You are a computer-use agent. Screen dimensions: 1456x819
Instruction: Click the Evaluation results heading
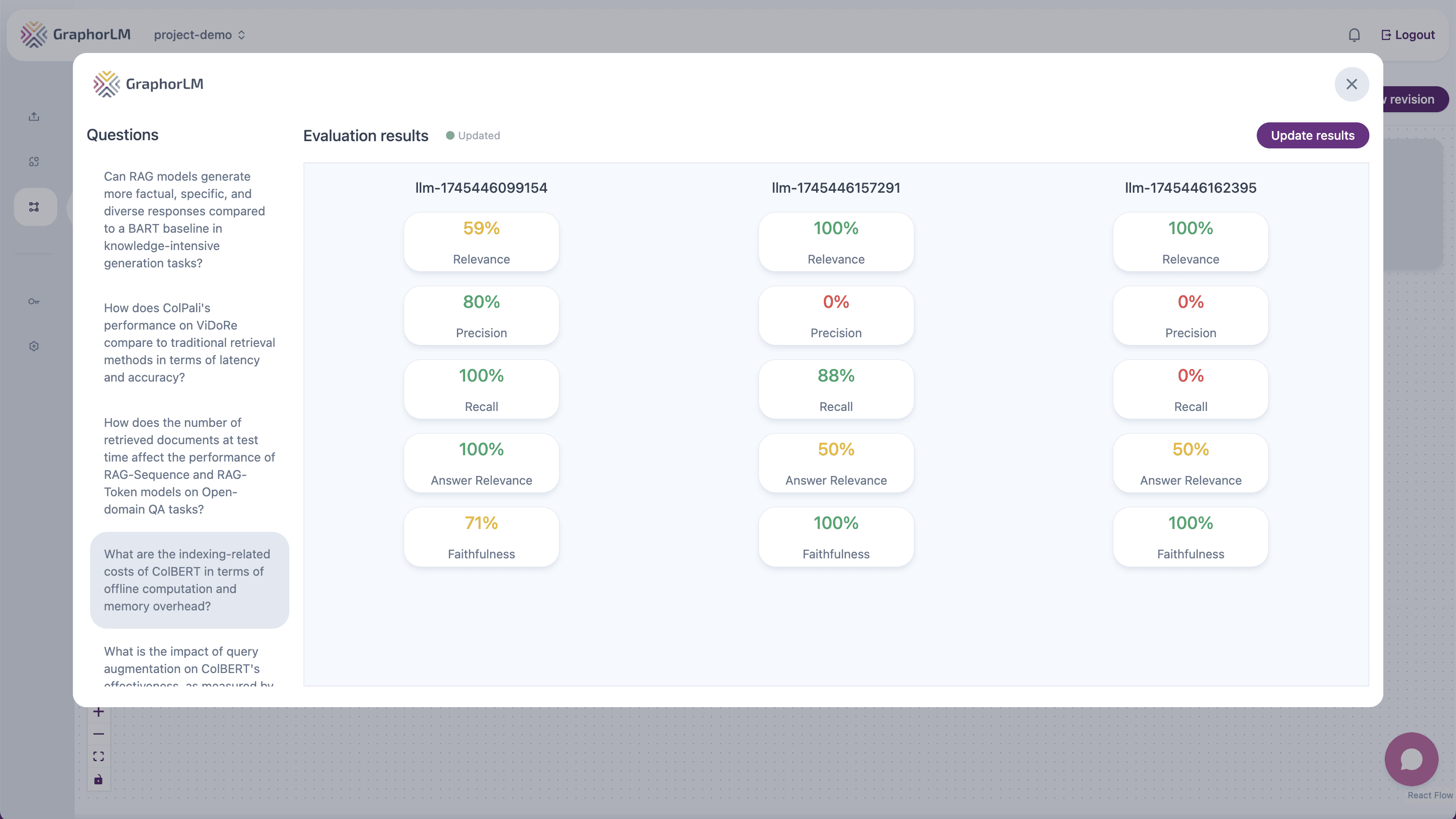(366, 136)
